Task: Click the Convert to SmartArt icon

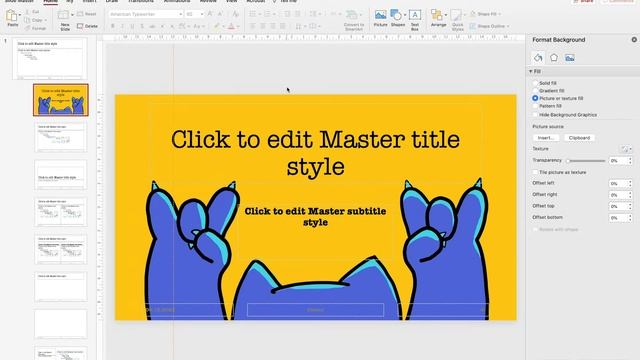Action: pos(352,15)
